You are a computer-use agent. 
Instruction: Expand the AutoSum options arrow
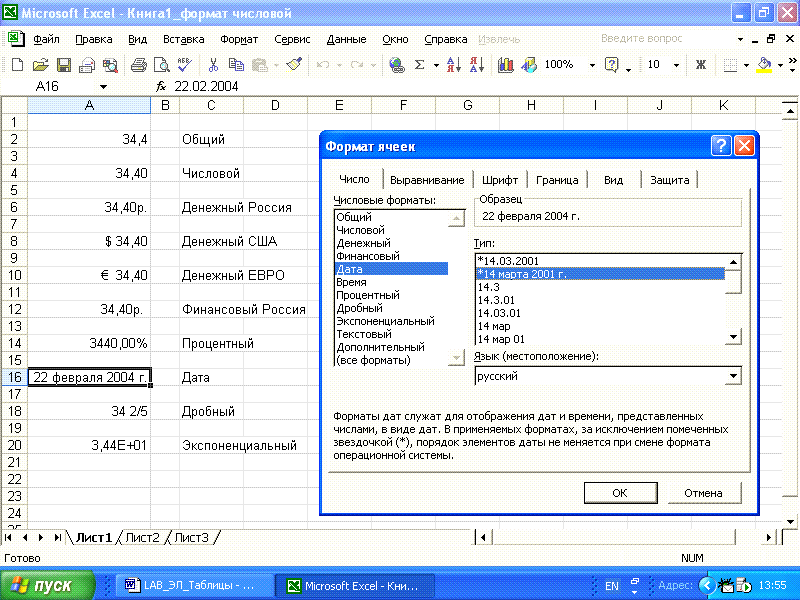(x=436, y=65)
